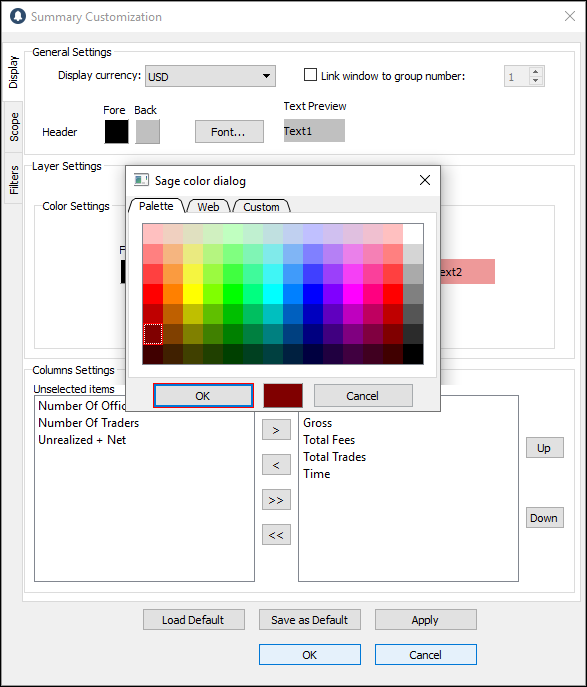The image size is (587, 687).
Task: Select Total Fees in the selected list
Action: [329, 440]
